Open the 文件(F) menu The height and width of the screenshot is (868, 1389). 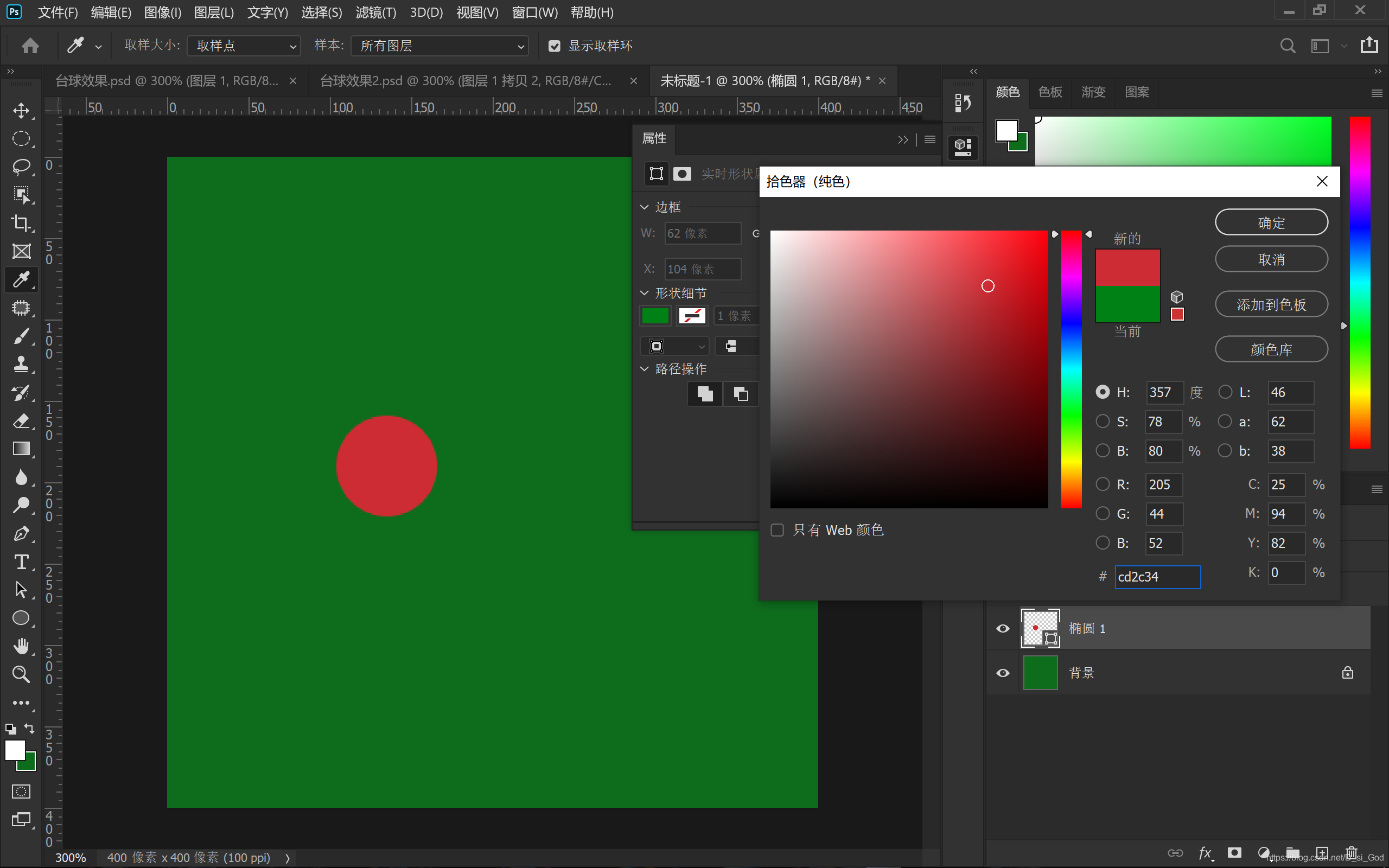pyautogui.click(x=58, y=12)
